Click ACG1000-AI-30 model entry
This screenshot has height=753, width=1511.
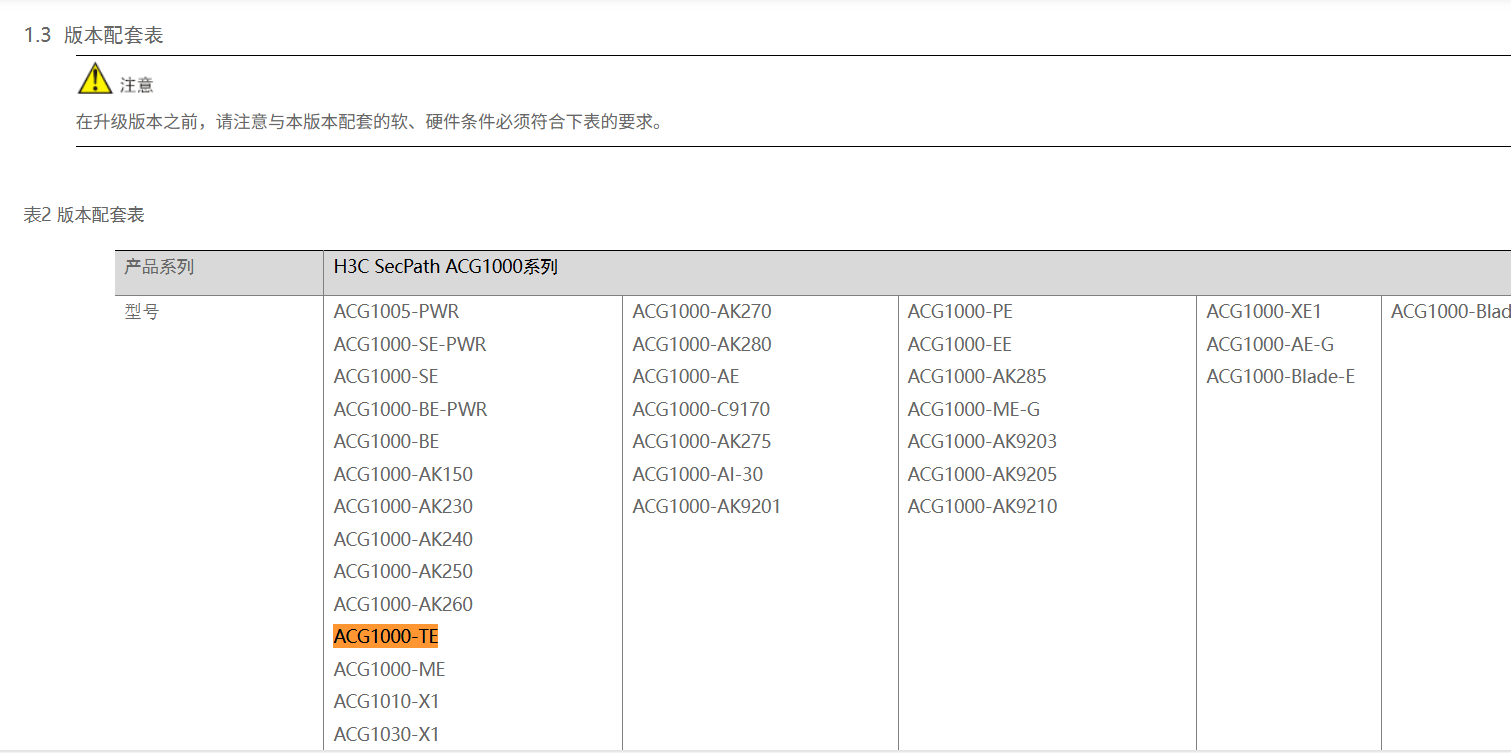coord(697,474)
